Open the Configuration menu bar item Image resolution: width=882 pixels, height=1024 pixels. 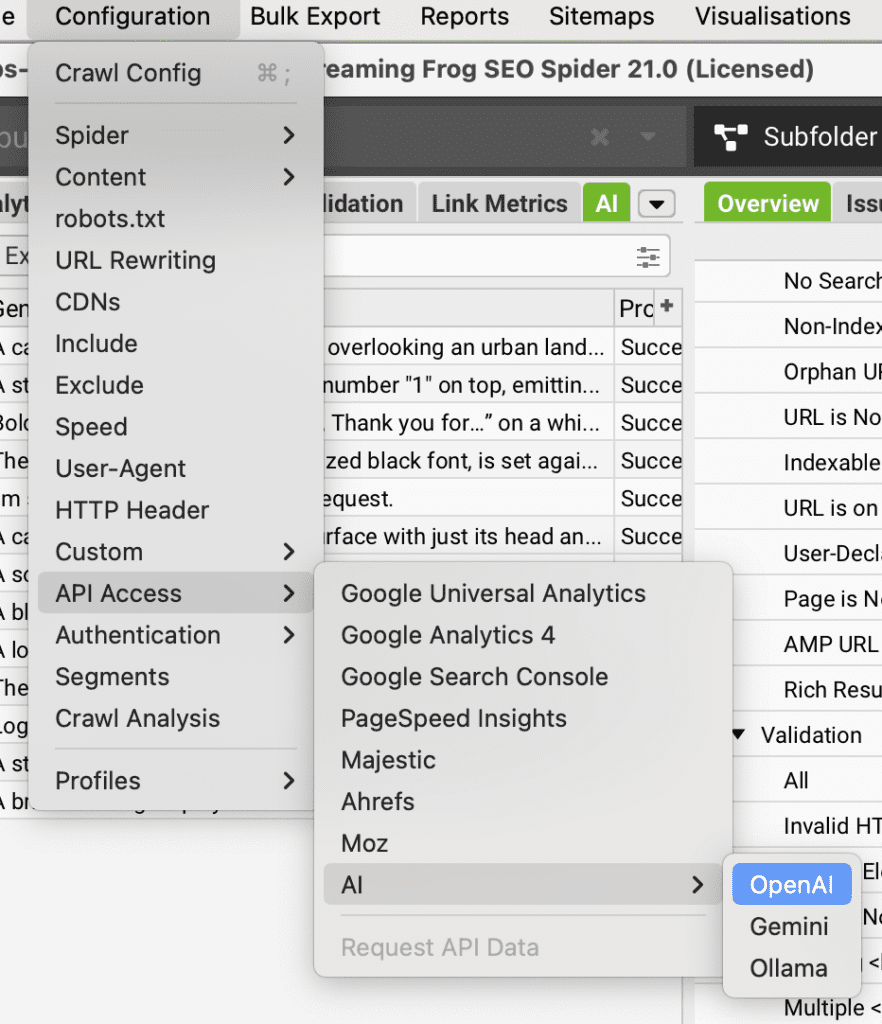[x=133, y=16]
